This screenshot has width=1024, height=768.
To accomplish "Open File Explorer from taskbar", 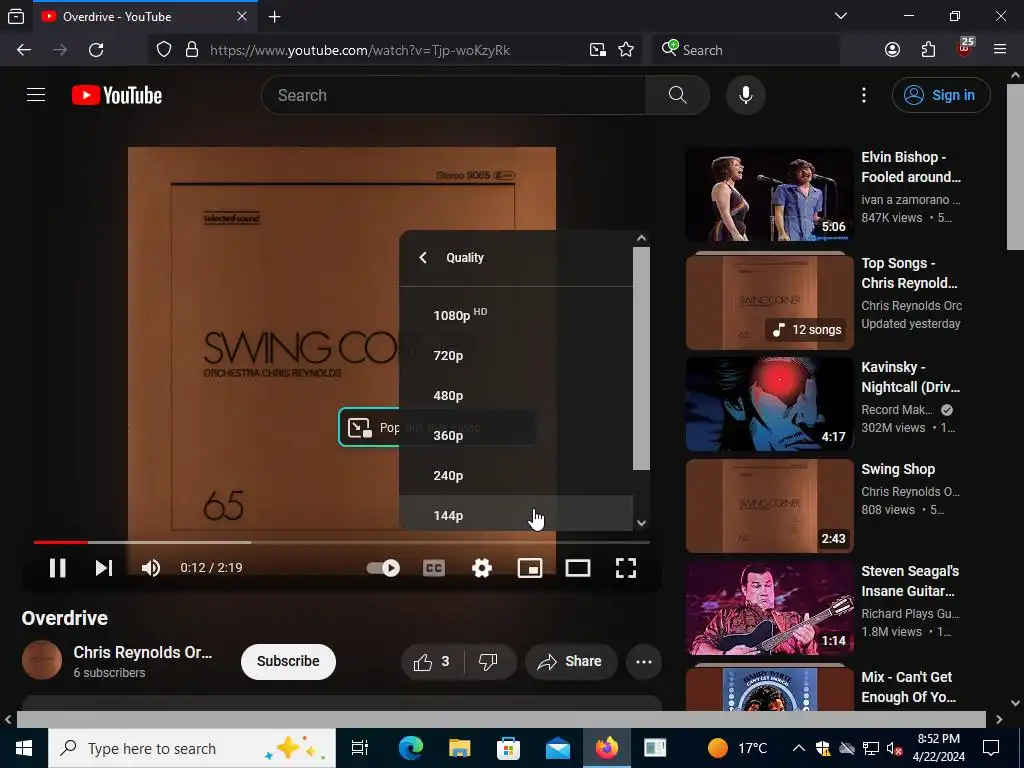I will click(x=460, y=748).
